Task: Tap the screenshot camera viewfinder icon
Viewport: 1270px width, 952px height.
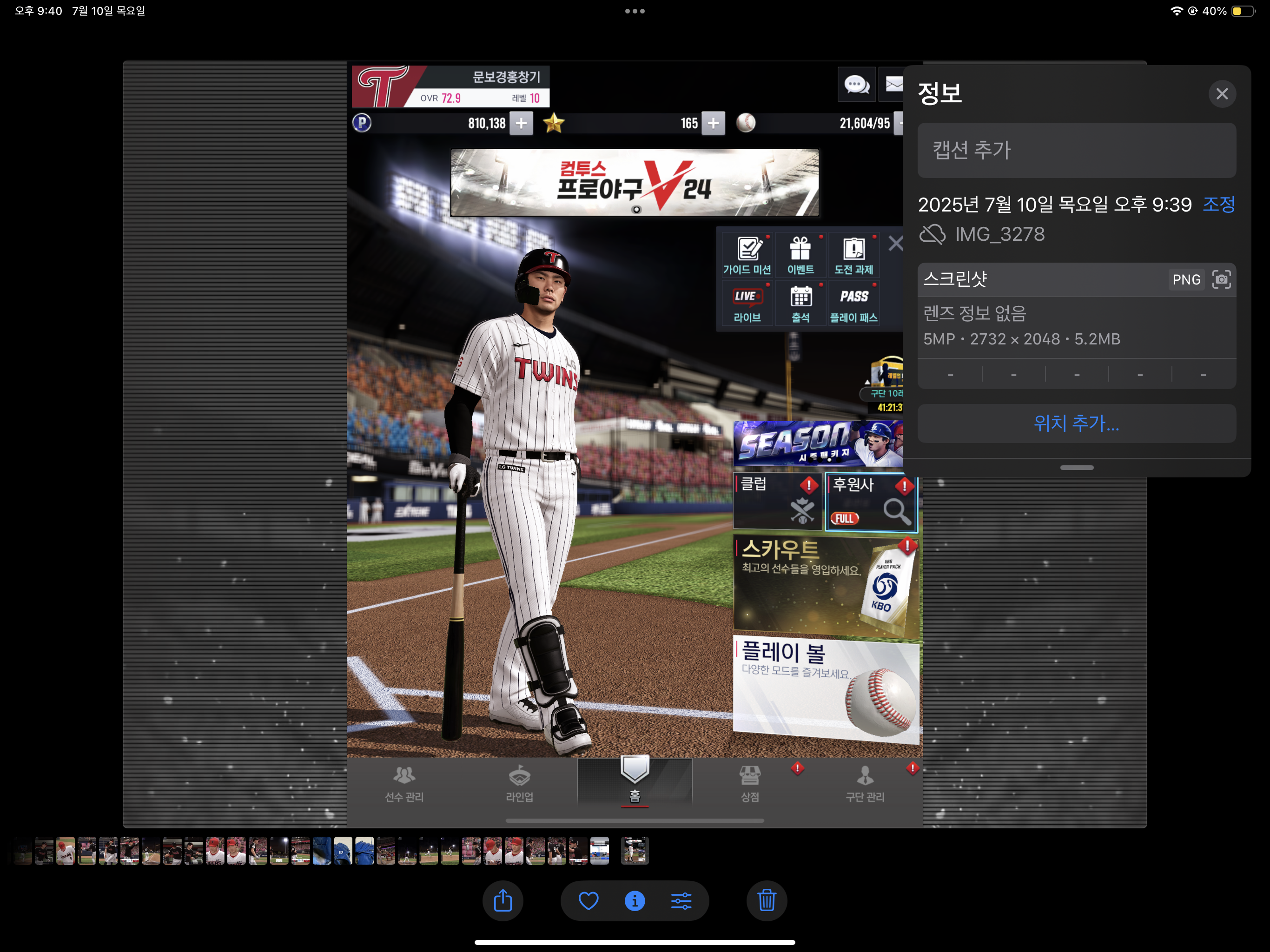Action: 1221,280
